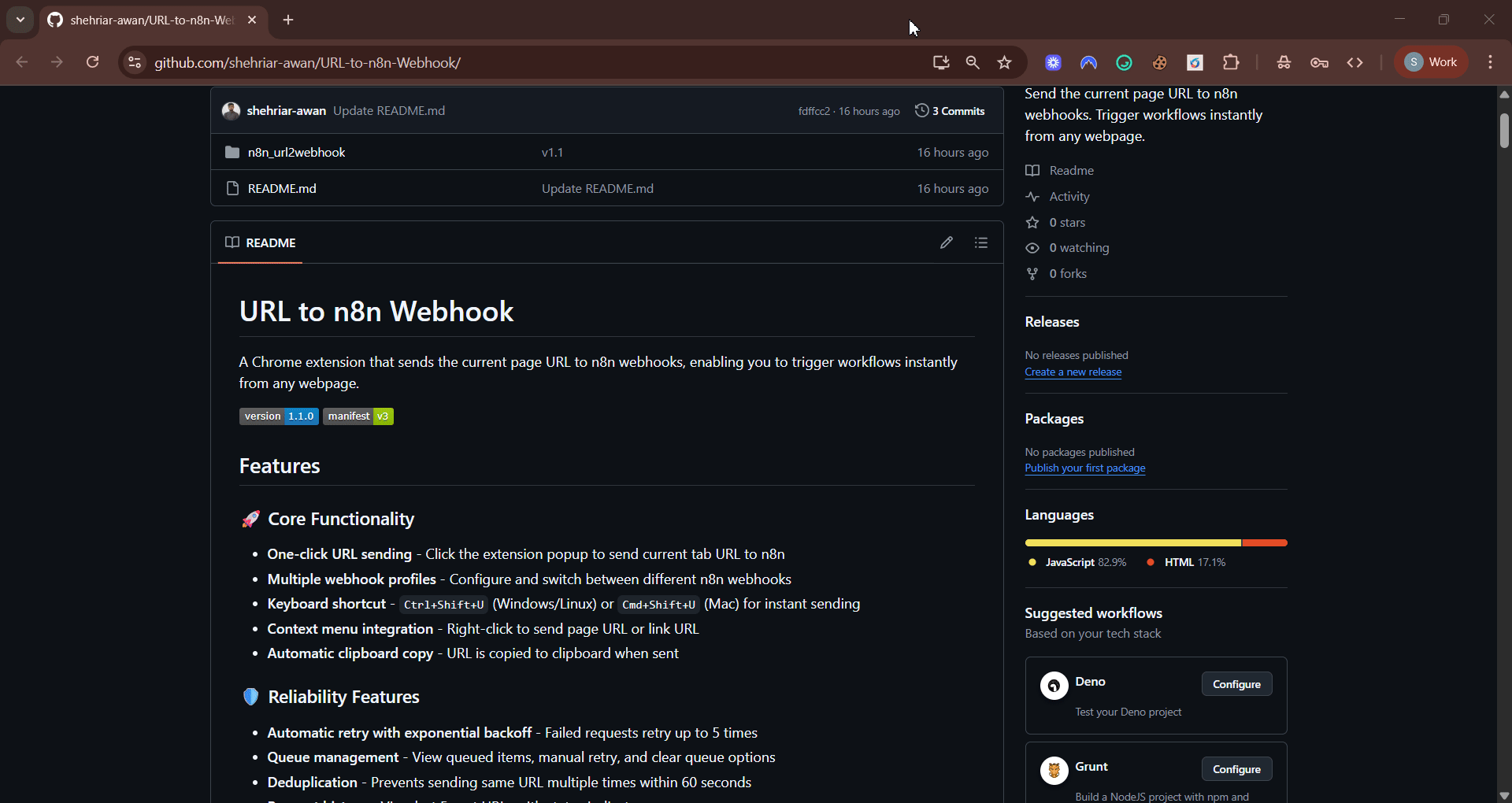The width and height of the screenshot is (1512, 803).
Task: Click the Create a new release link
Action: (1073, 372)
